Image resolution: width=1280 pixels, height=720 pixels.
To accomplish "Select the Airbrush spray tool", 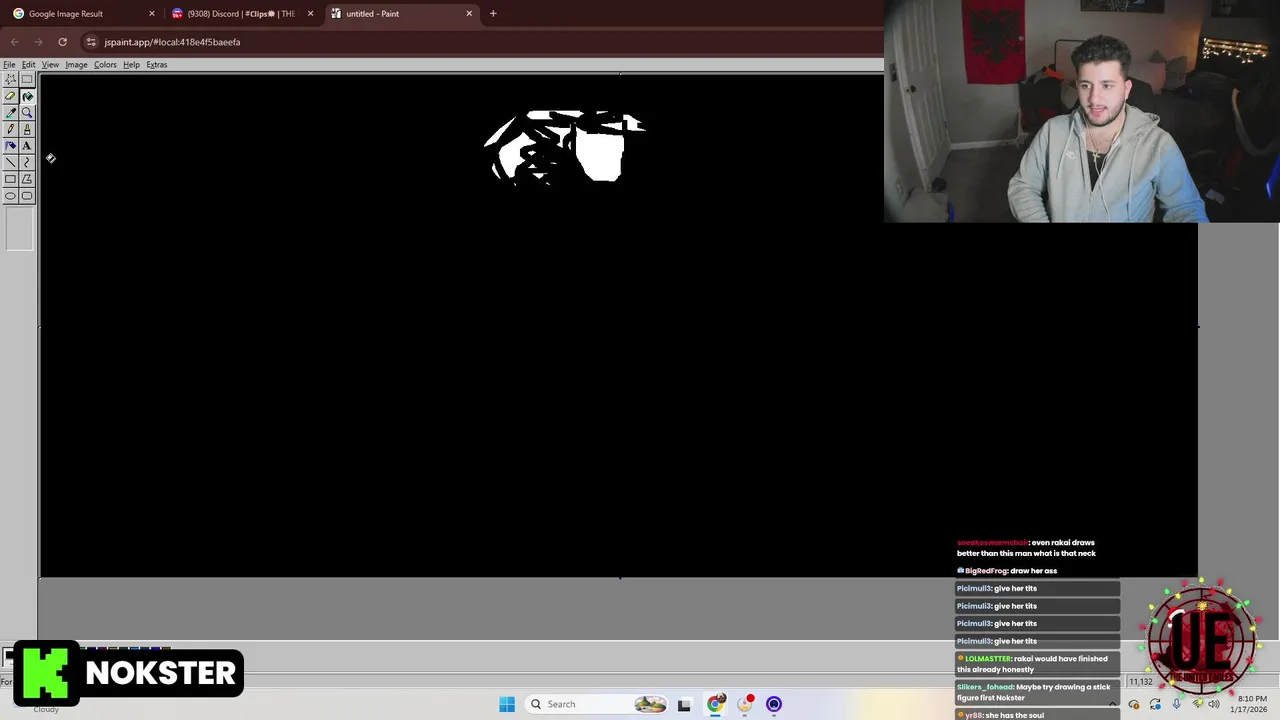I will tap(10, 146).
